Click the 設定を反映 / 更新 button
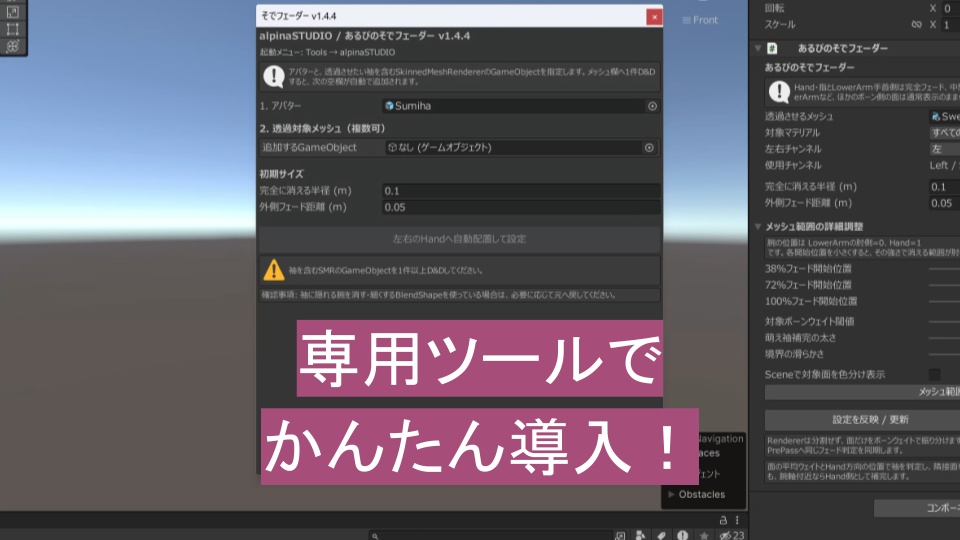 click(863, 419)
